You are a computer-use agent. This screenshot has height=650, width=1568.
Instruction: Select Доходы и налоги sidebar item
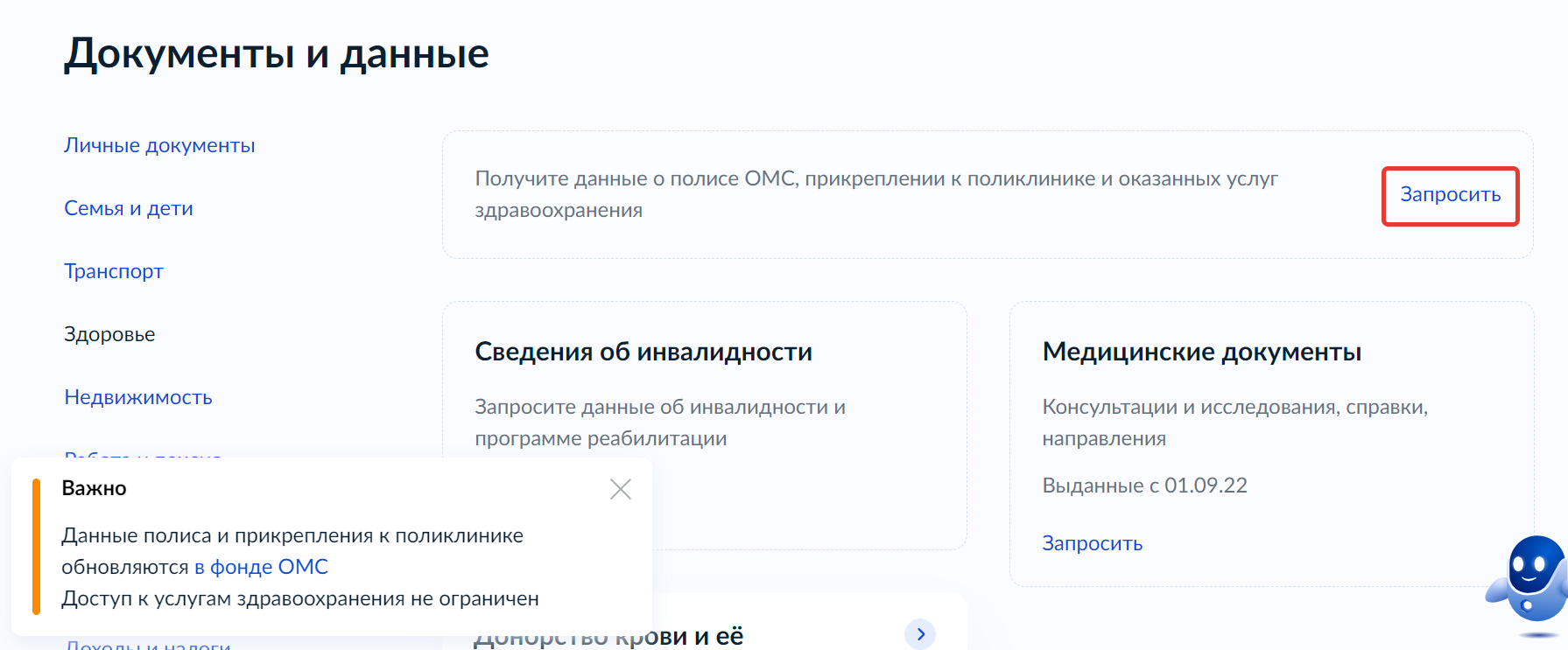click(x=149, y=646)
